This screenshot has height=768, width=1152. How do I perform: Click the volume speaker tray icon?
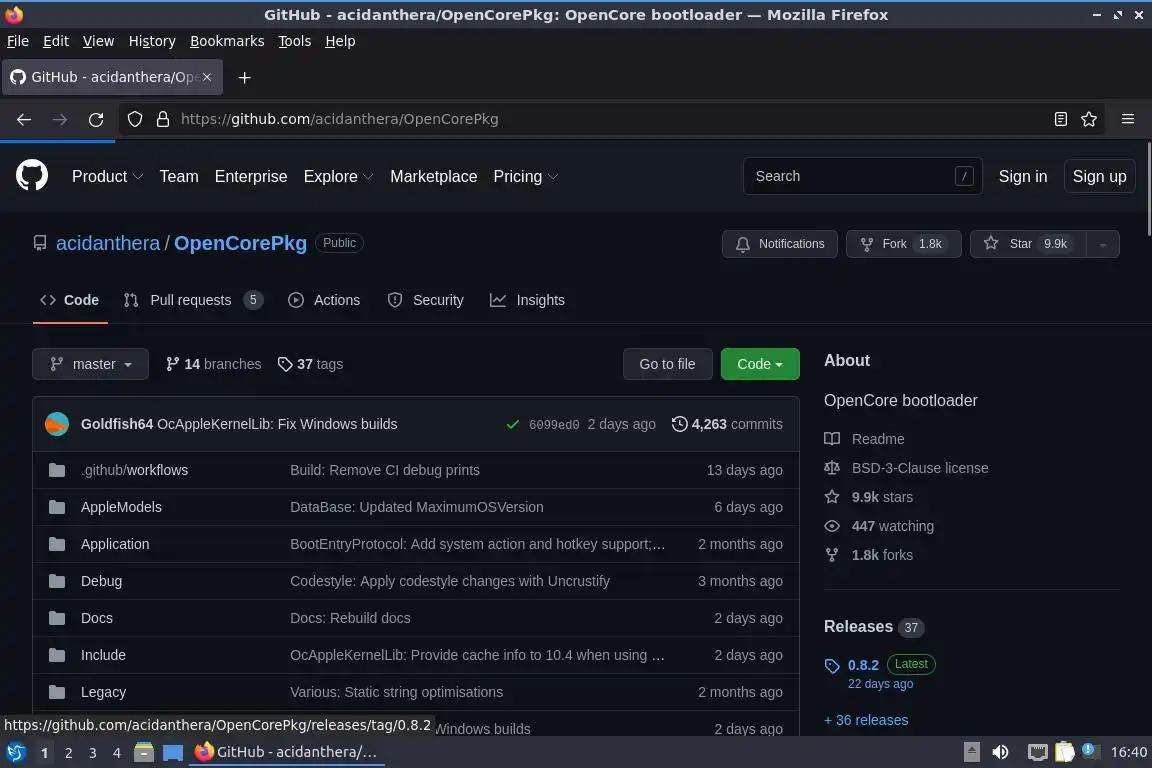pyautogui.click(x=1000, y=752)
